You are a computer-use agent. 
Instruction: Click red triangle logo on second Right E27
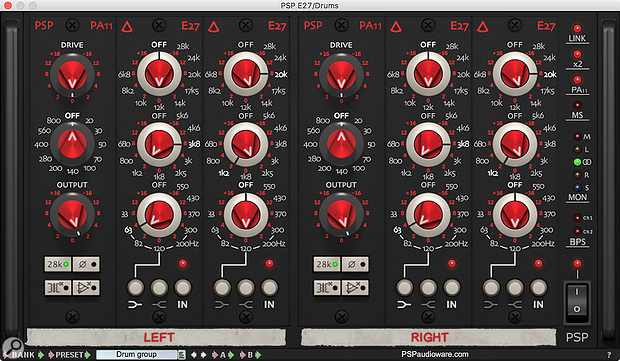[x=482, y=27]
